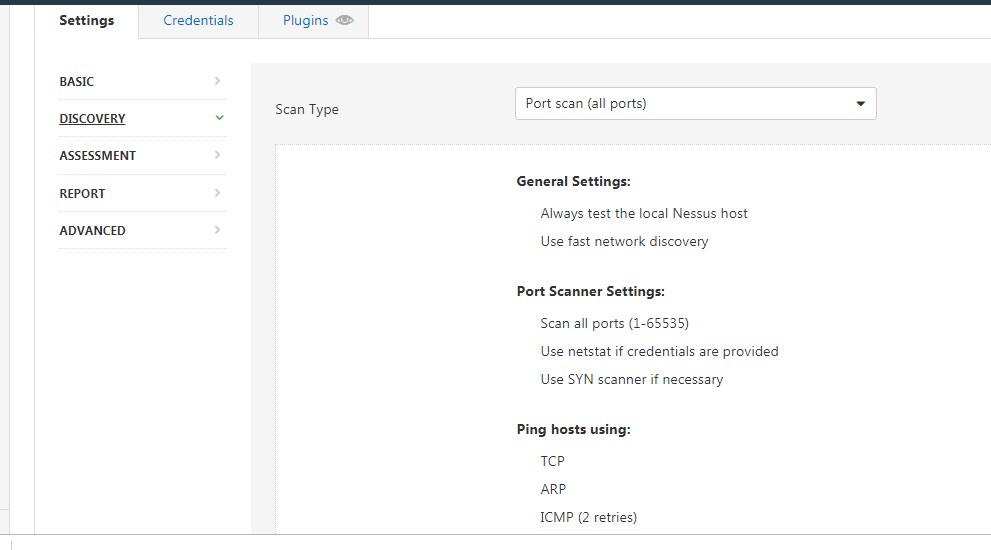Navigate to ADVANCED settings
Viewport: 991px width, 550px height.
click(92, 231)
